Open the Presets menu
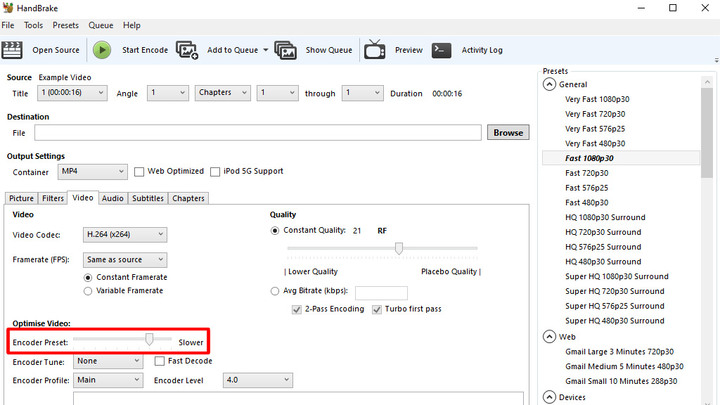 click(x=66, y=25)
